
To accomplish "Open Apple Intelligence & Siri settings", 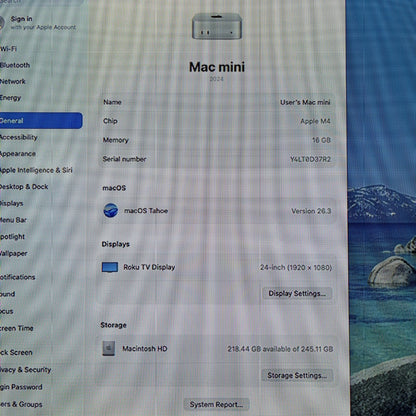I will coord(36,170).
